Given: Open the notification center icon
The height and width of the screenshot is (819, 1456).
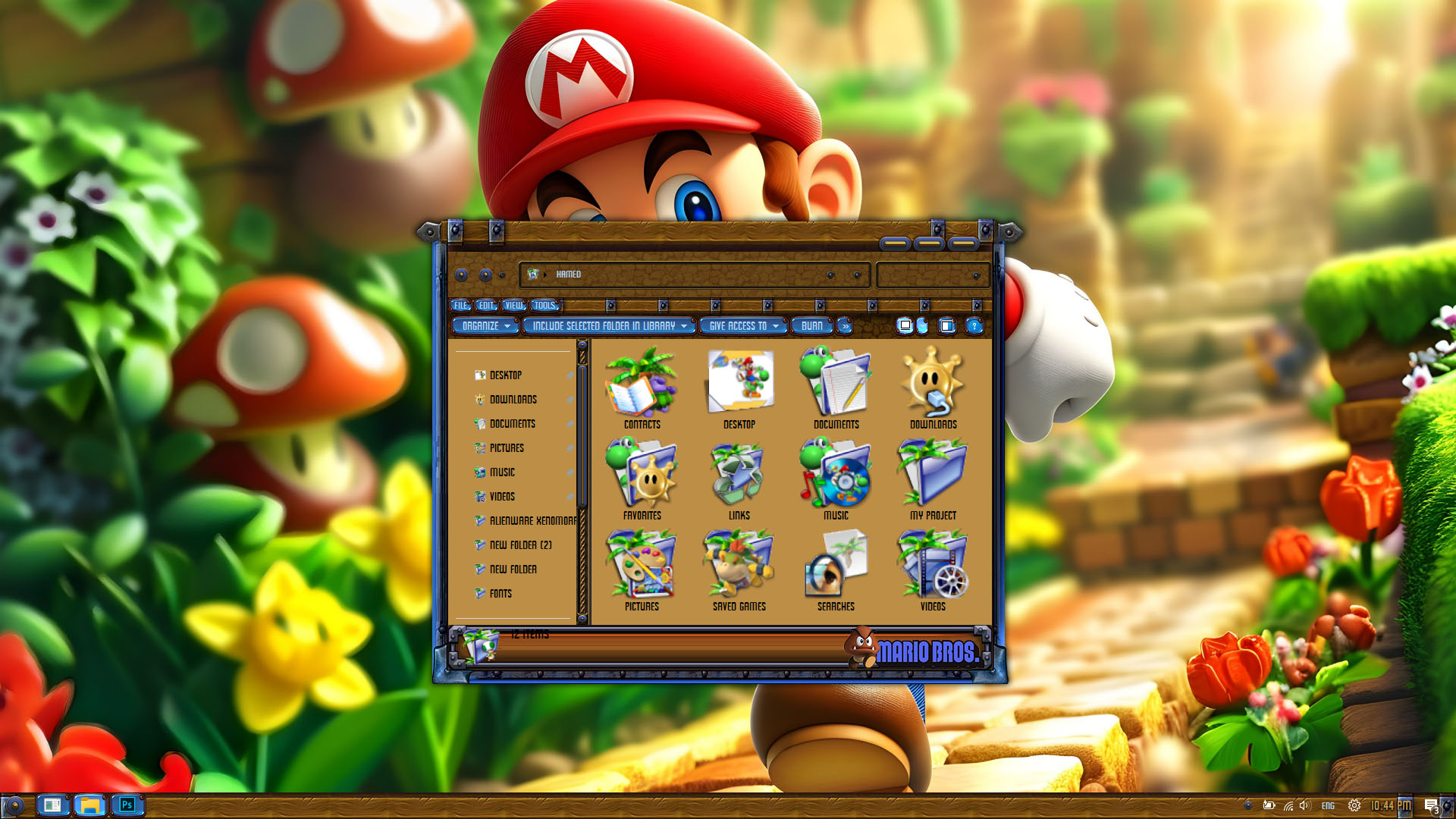Looking at the screenshot, I should (x=1430, y=805).
